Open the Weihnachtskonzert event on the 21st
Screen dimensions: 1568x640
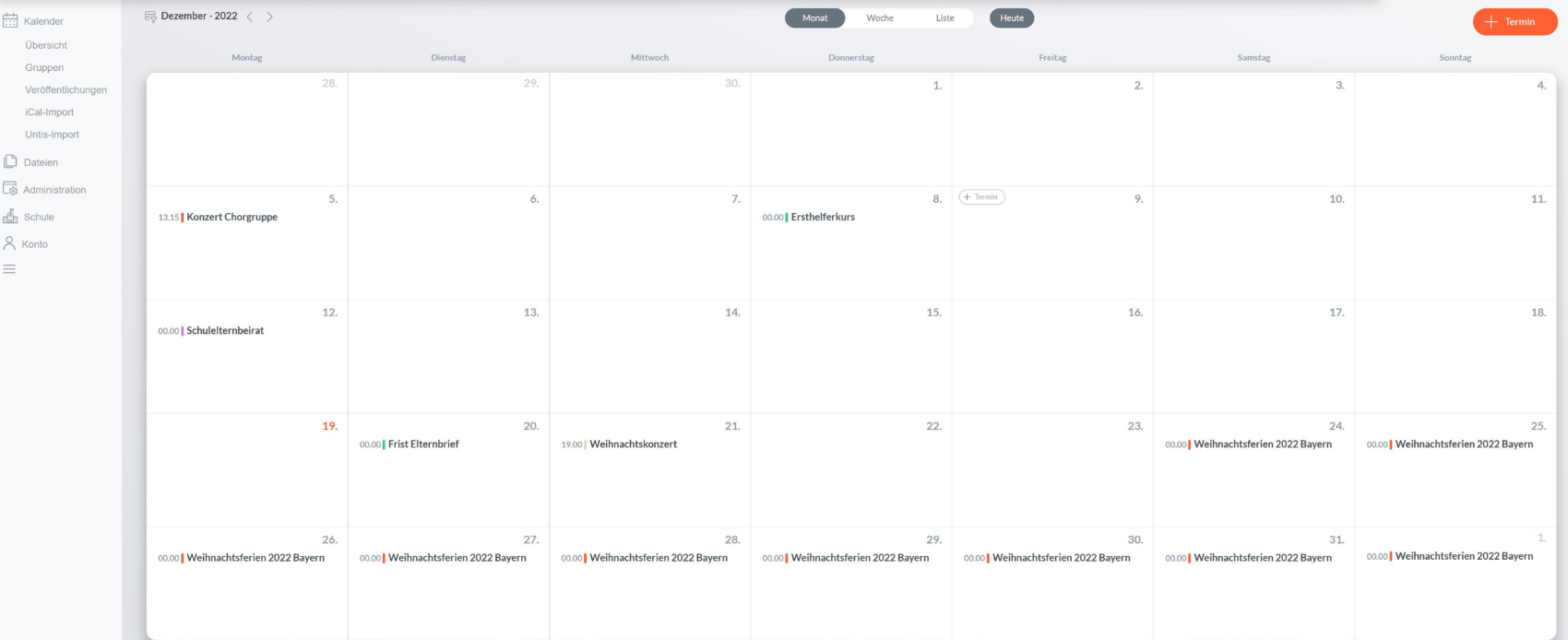click(633, 444)
